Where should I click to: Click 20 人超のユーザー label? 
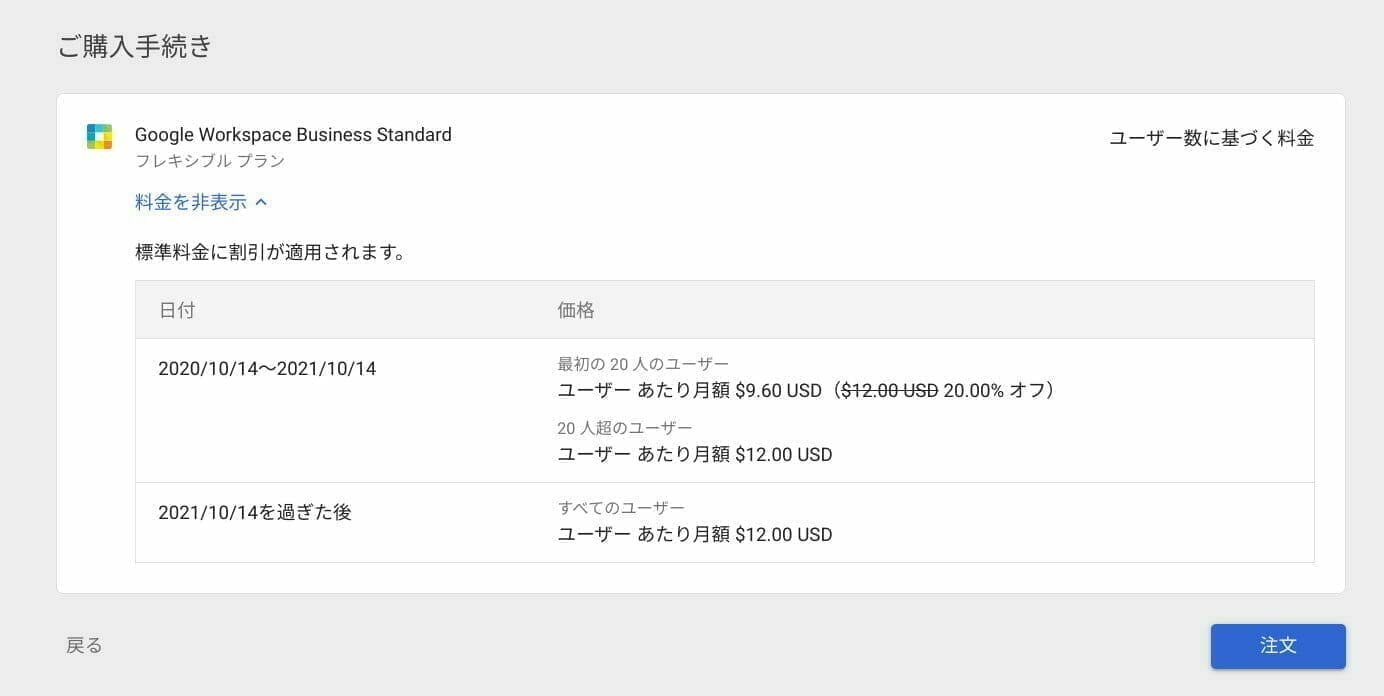click(625, 428)
